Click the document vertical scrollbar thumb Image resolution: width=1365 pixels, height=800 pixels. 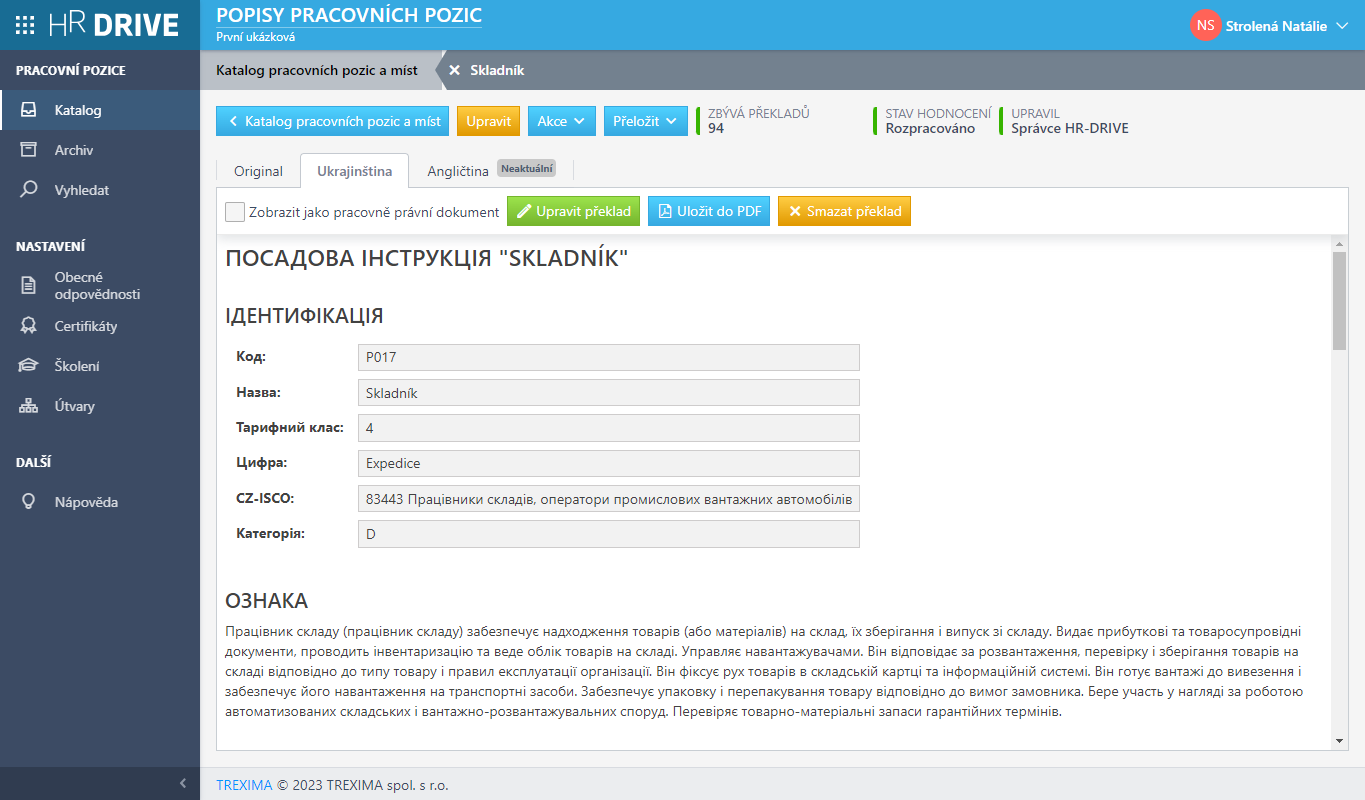click(x=1339, y=300)
